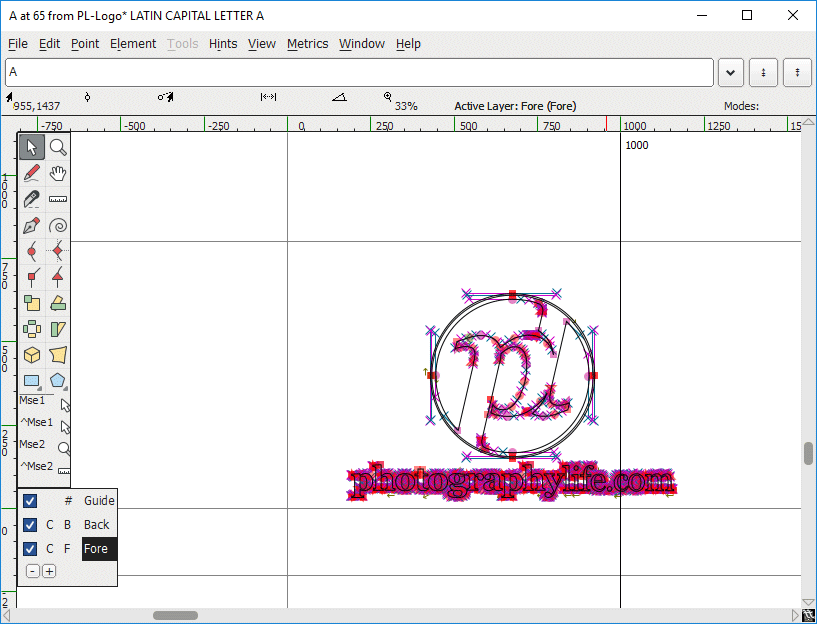Click the 1000 advance width label

[x=637, y=145]
